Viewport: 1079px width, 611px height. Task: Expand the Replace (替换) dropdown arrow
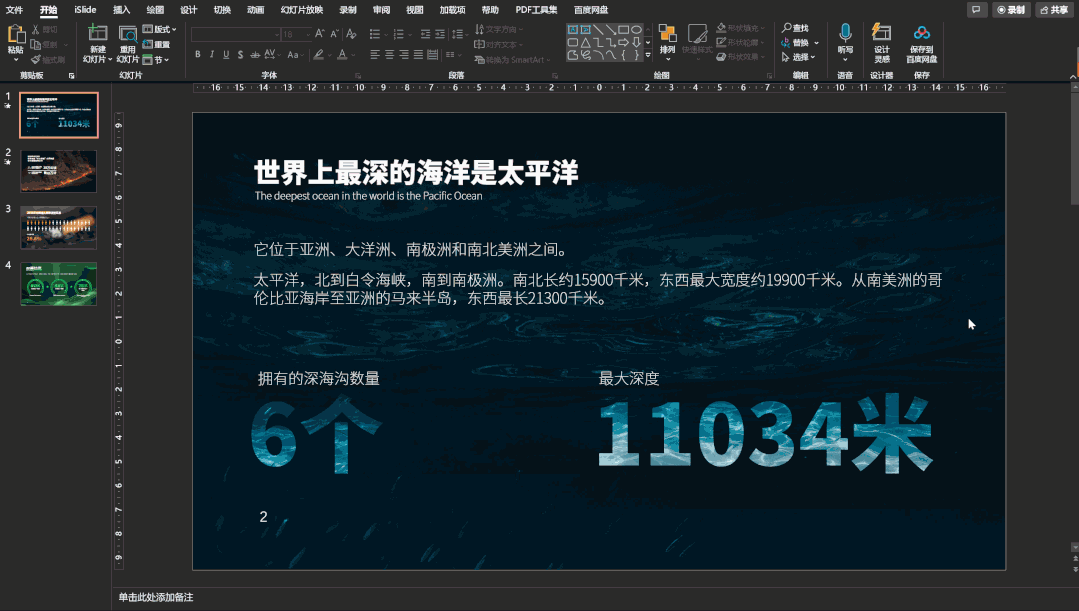point(816,43)
